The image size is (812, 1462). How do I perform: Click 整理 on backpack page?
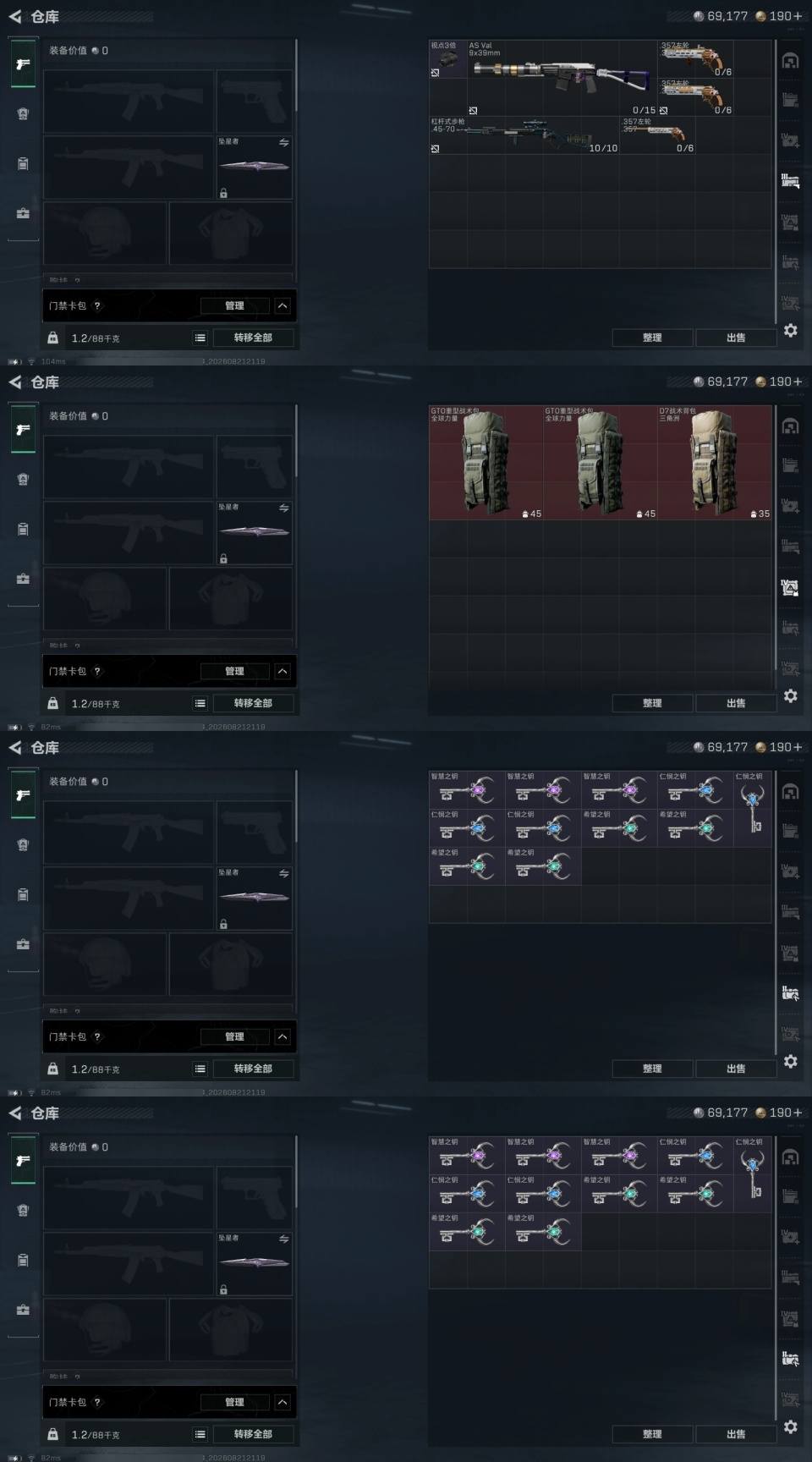tap(652, 703)
